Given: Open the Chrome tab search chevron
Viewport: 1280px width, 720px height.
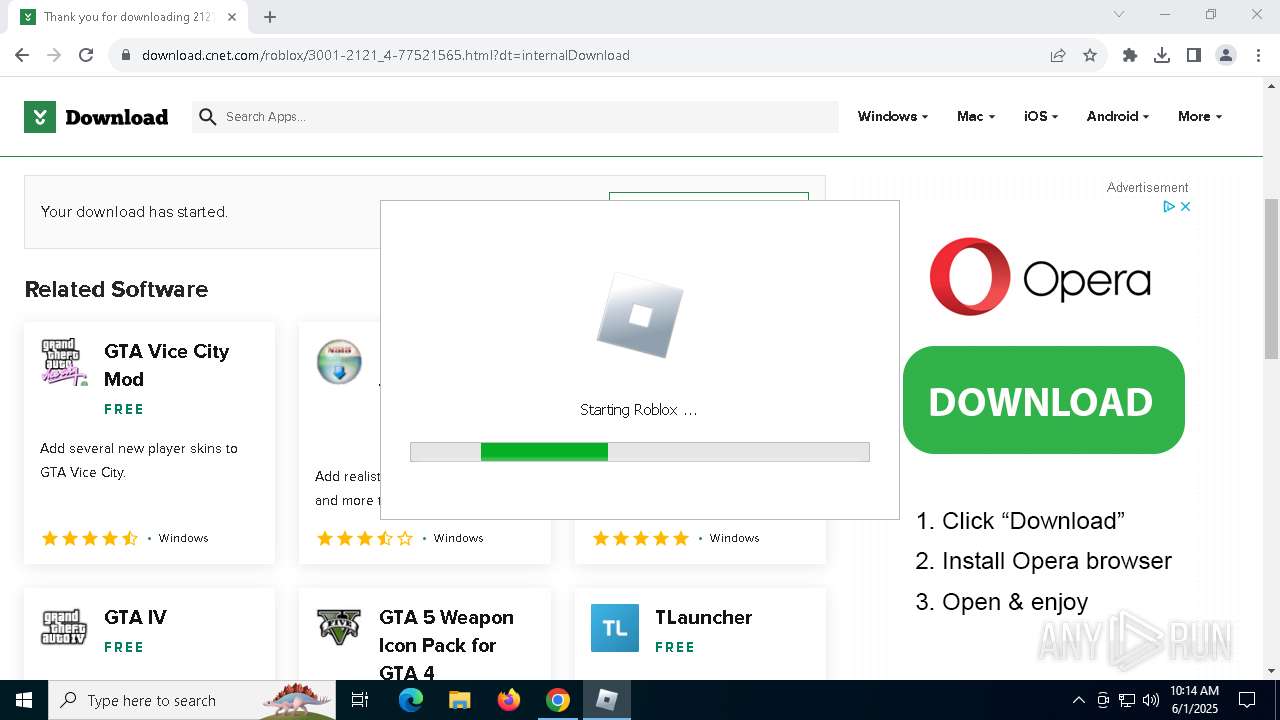Looking at the screenshot, I should [1119, 14].
